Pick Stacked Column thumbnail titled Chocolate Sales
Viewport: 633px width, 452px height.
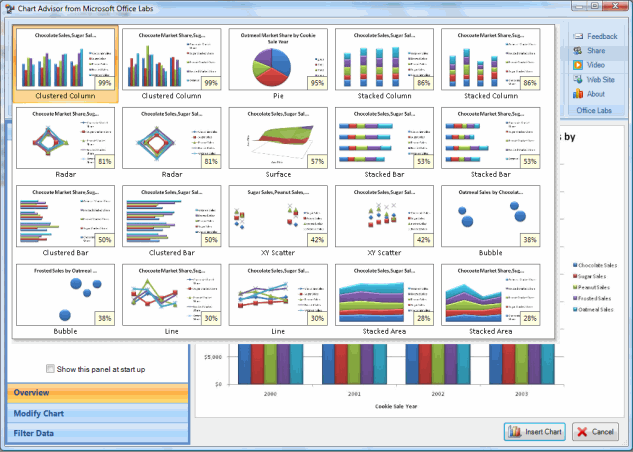point(384,59)
